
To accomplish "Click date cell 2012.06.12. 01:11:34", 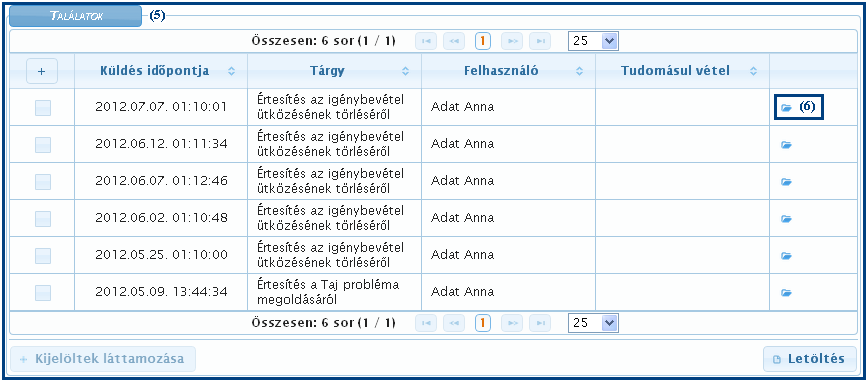I will tap(161, 144).
